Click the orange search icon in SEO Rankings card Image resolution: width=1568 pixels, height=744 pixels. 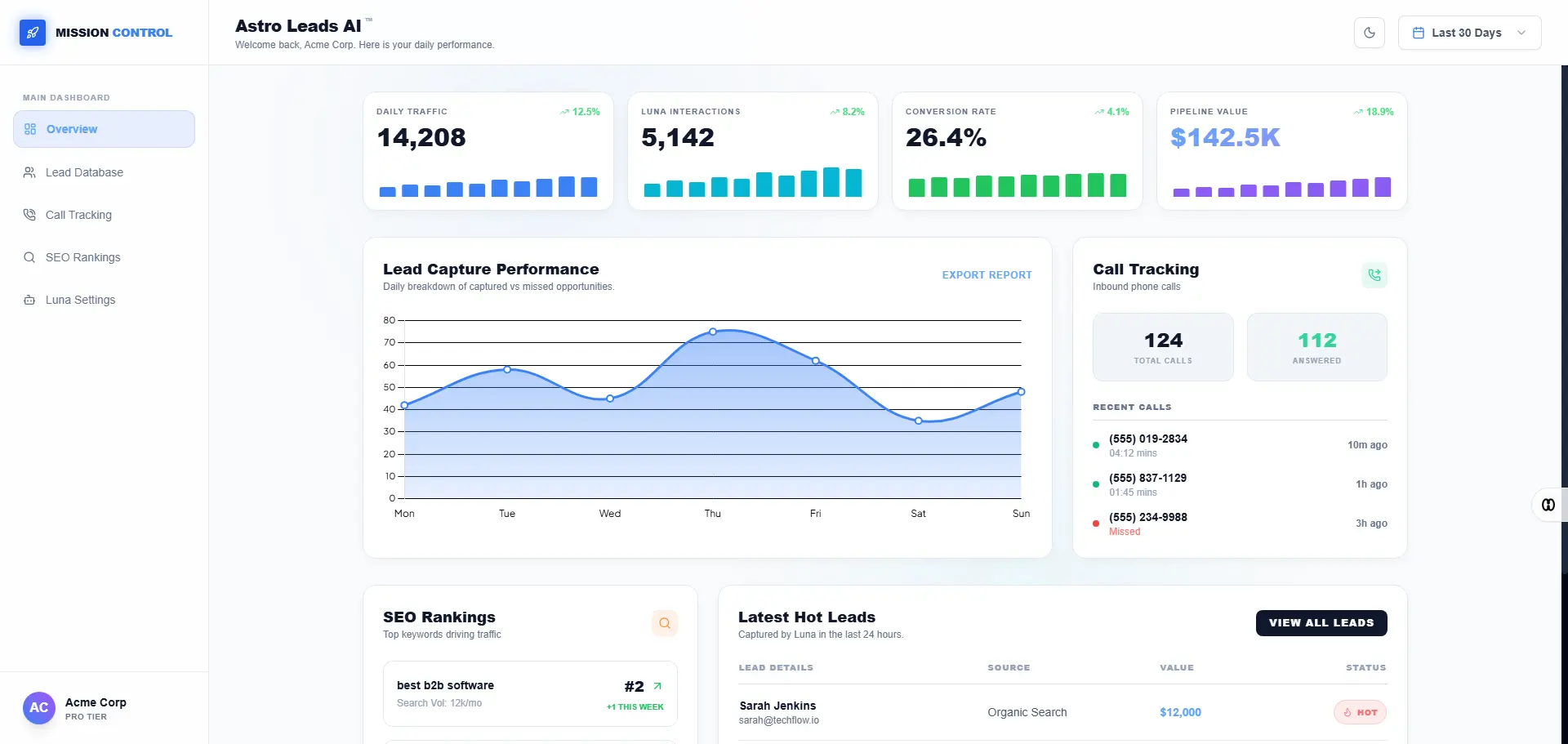pyautogui.click(x=665, y=623)
